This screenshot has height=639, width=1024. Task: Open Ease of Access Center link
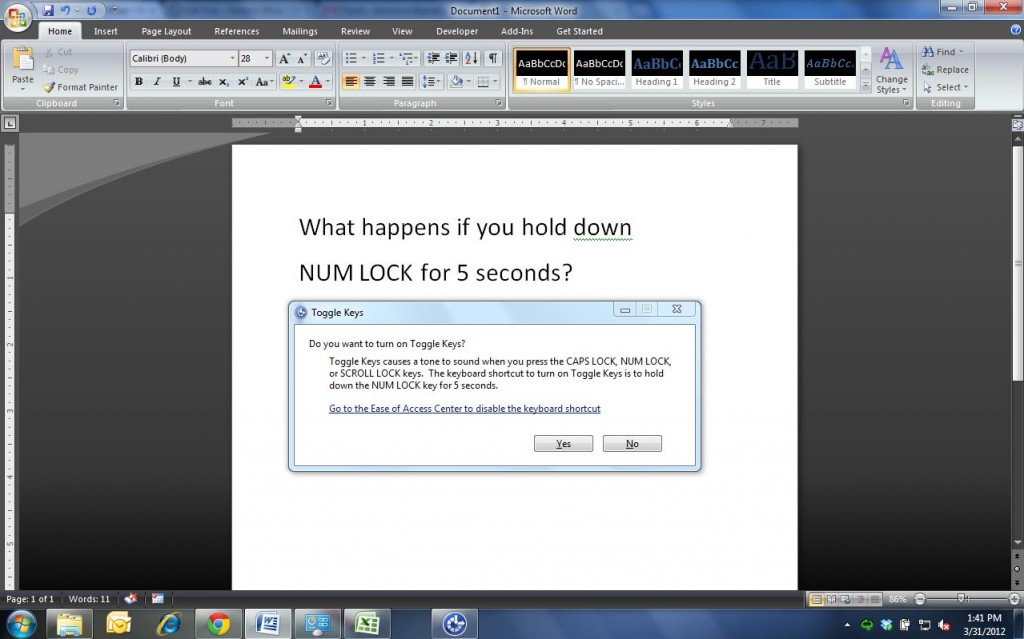point(464,408)
